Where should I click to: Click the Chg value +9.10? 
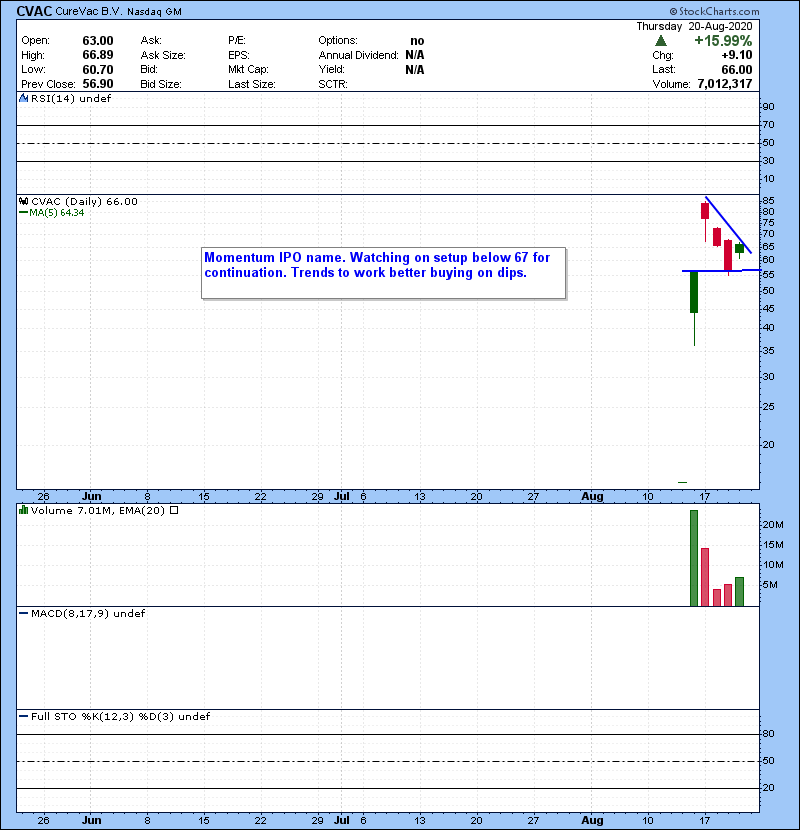click(x=736, y=55)
